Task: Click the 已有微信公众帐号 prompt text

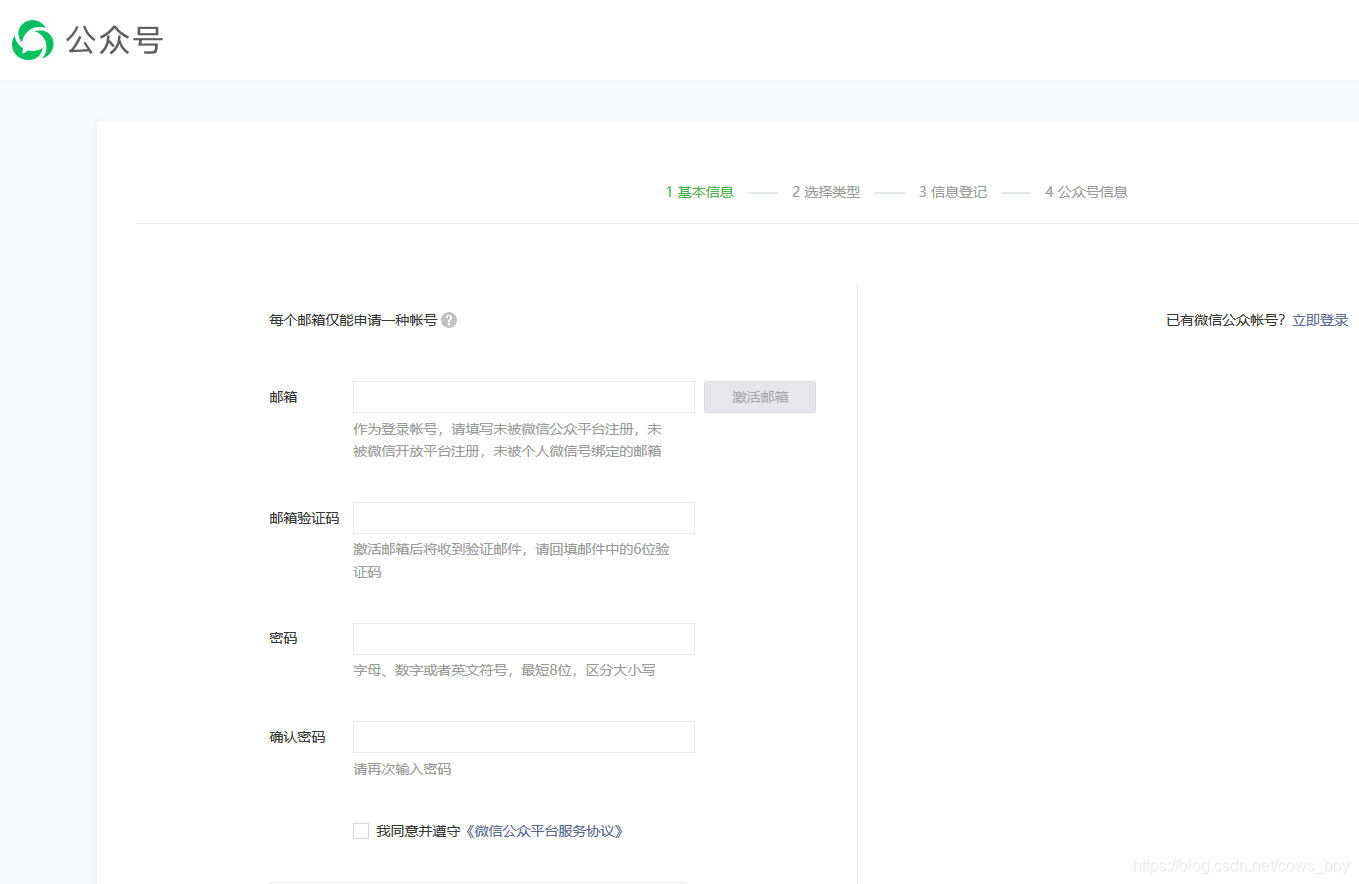Action: pos(1222,319)
